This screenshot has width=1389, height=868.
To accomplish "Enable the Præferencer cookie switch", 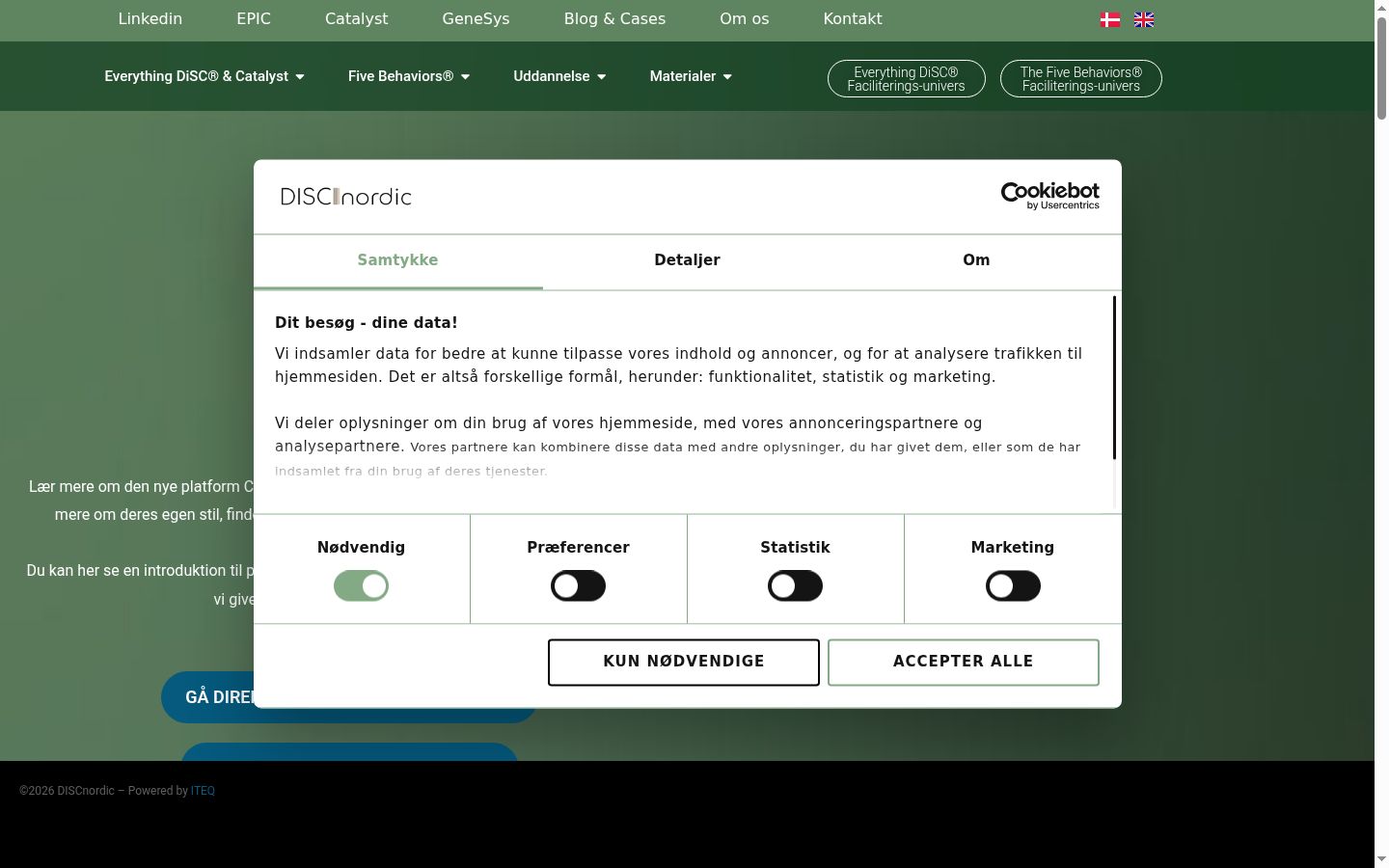I will (578, 585).
